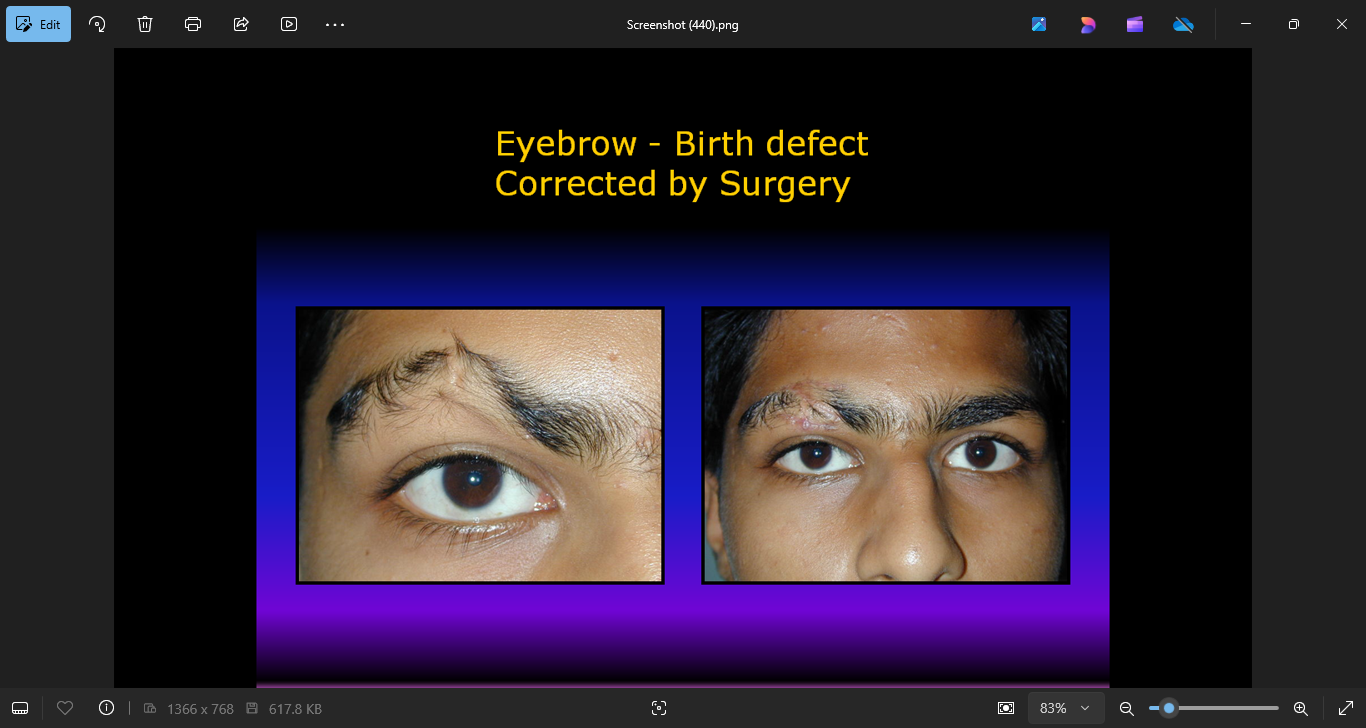This screenshot has height=728, width=1366.
Task: Zoom out with the minus magnifier
Action: [x=1126, y=708]
